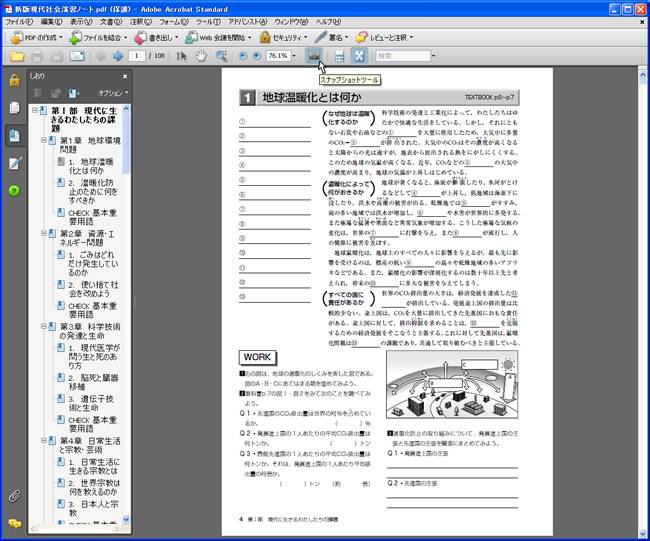Image resolution: width=650 pixels, height=541 pixels.
Task: Click the Save disk icon
Action: [57, 56]
